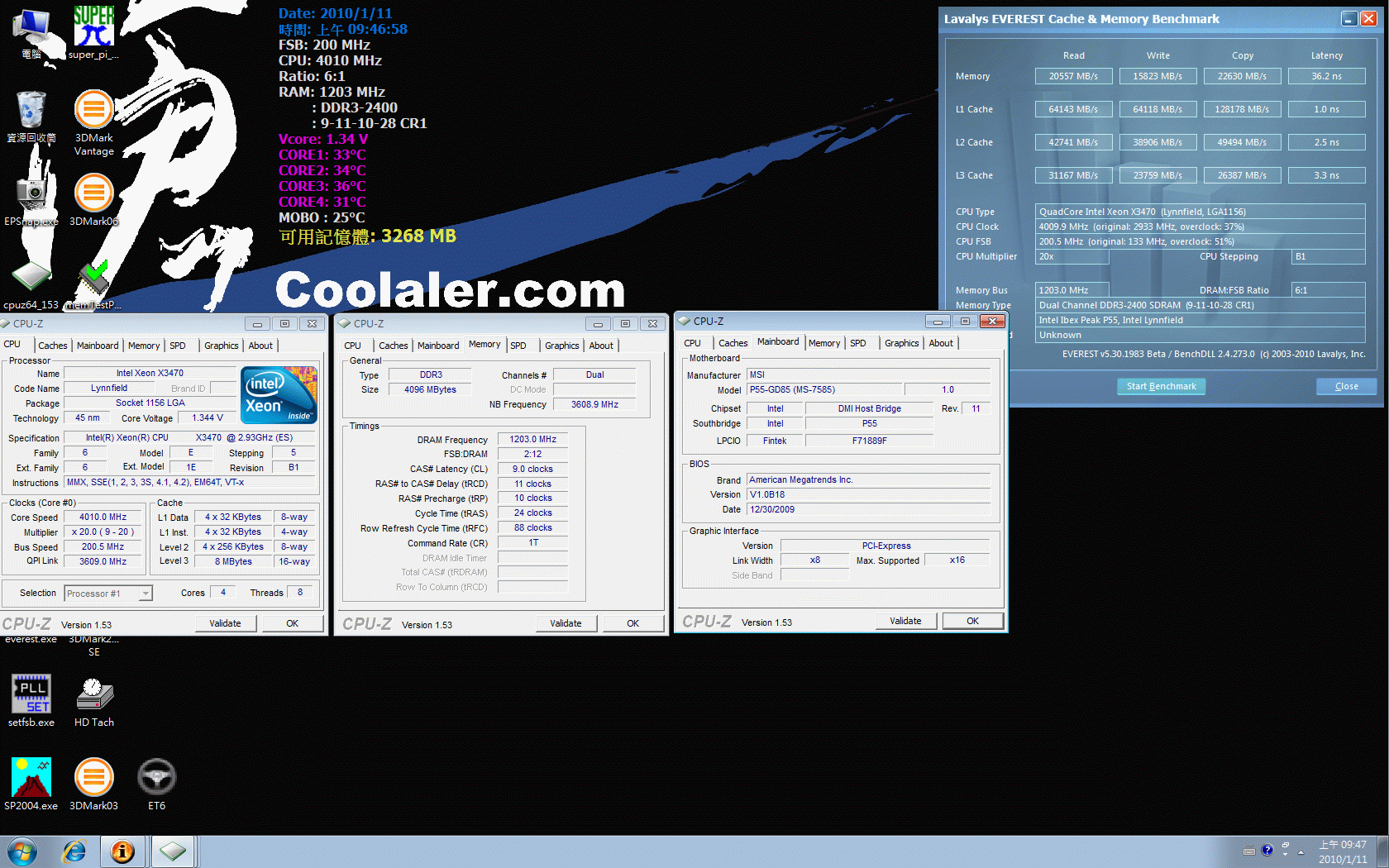Open About tab in right CPU-Z window
Image resolution: width=1389 pixels, height=868 pixels.
pyautogui.click(x=941, y=343)
